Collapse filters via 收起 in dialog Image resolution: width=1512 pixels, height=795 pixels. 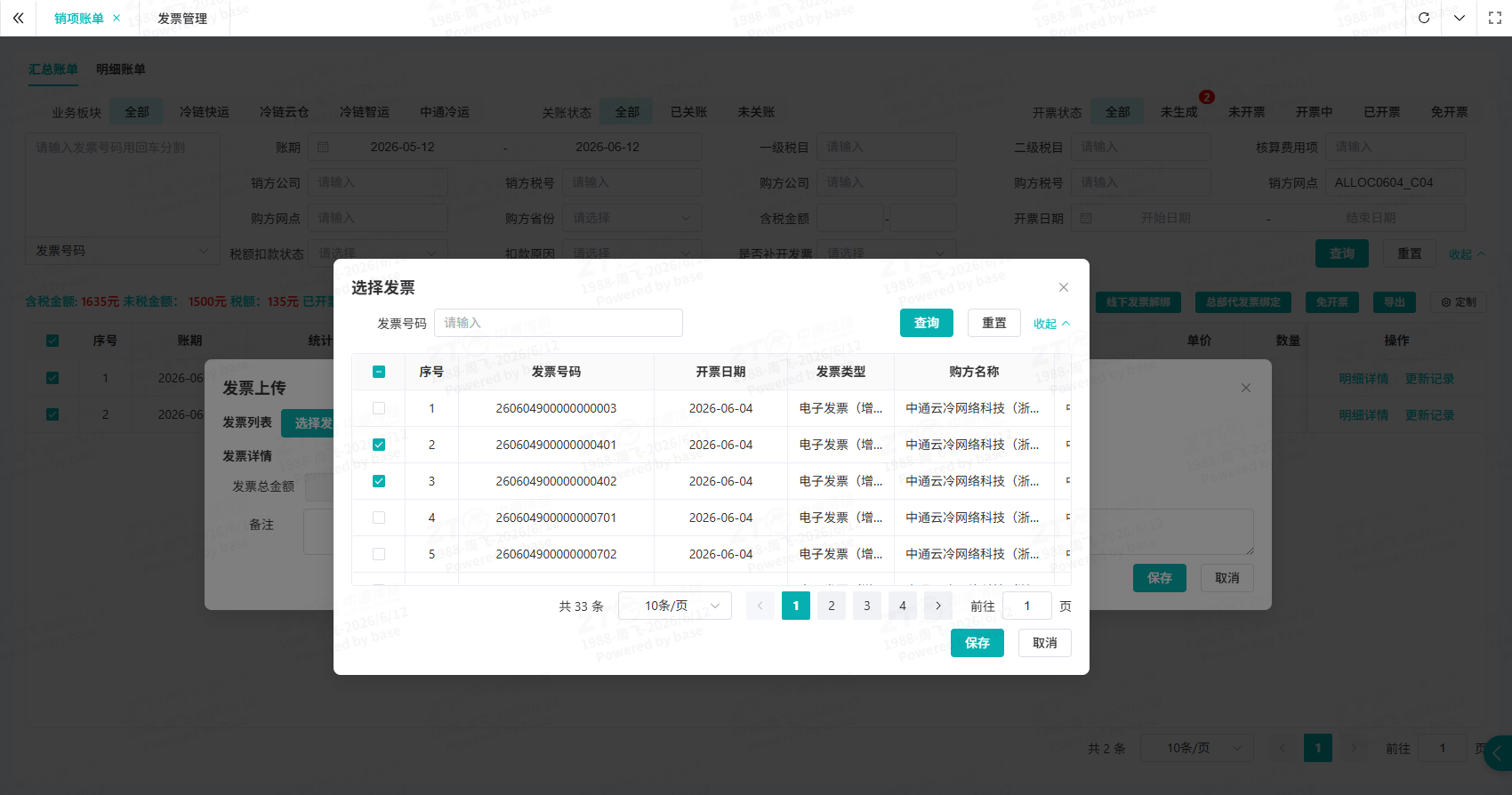[x=1051, y=324]
